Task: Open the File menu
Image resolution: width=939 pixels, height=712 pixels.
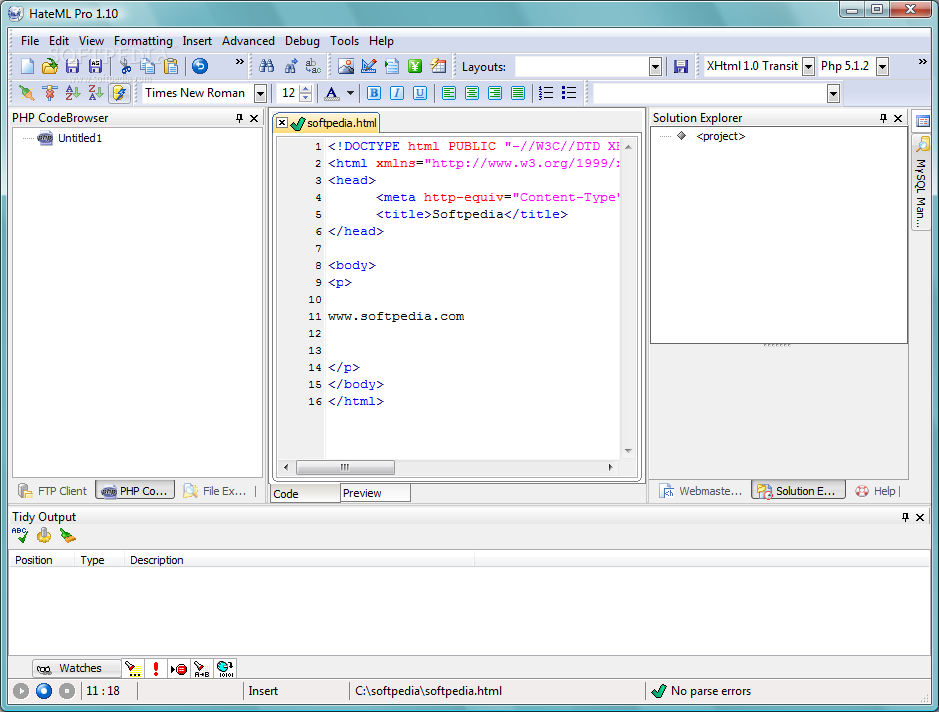Action: click(30, 41)
